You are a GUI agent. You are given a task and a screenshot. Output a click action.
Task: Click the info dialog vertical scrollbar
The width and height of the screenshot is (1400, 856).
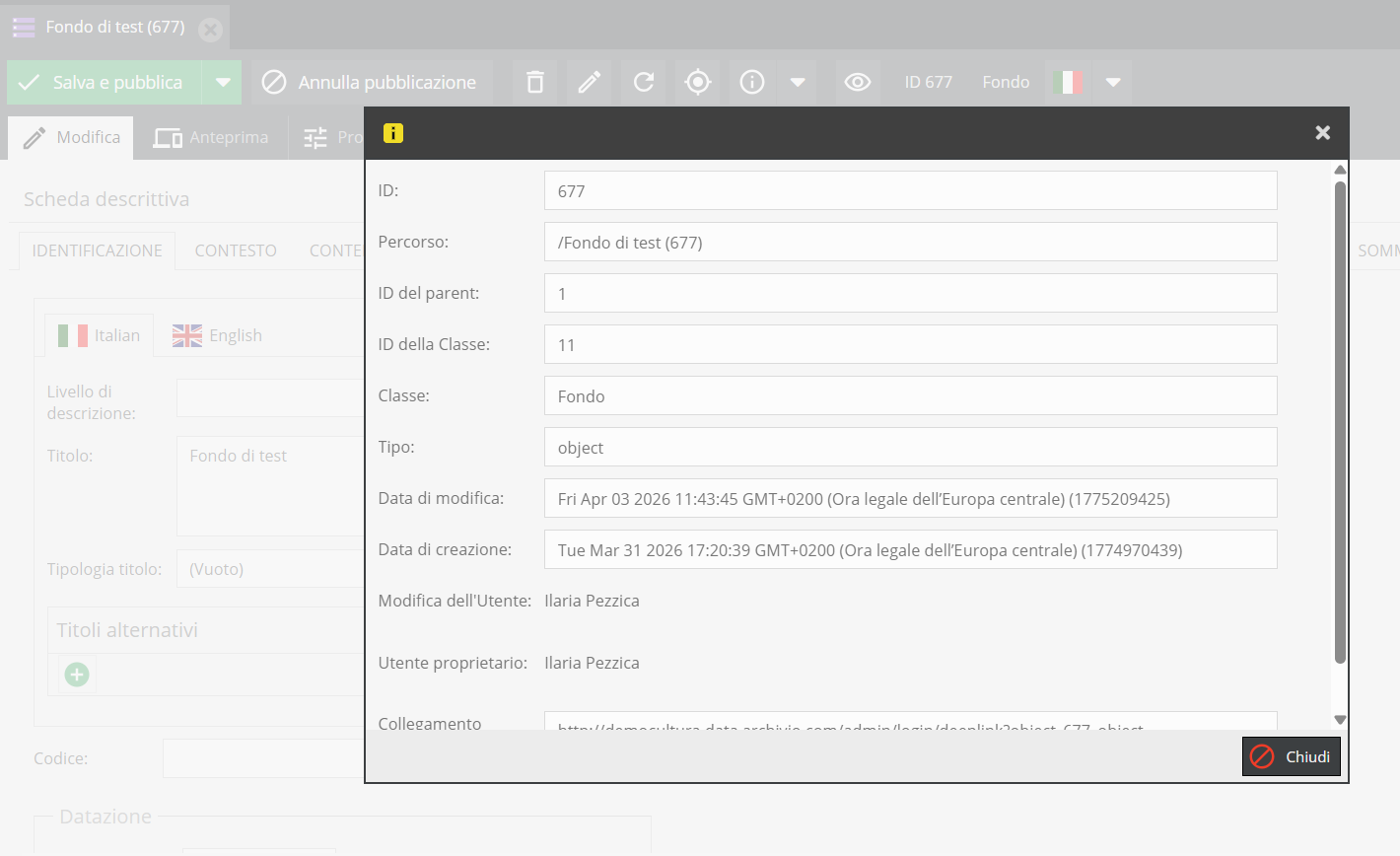pos(1340,424)
